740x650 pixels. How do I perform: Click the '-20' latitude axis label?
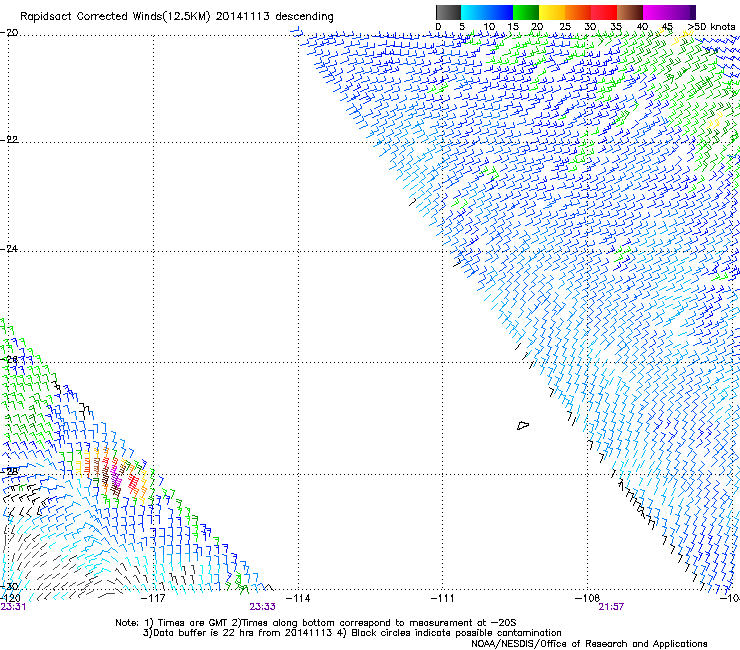(x=9, y=33)
